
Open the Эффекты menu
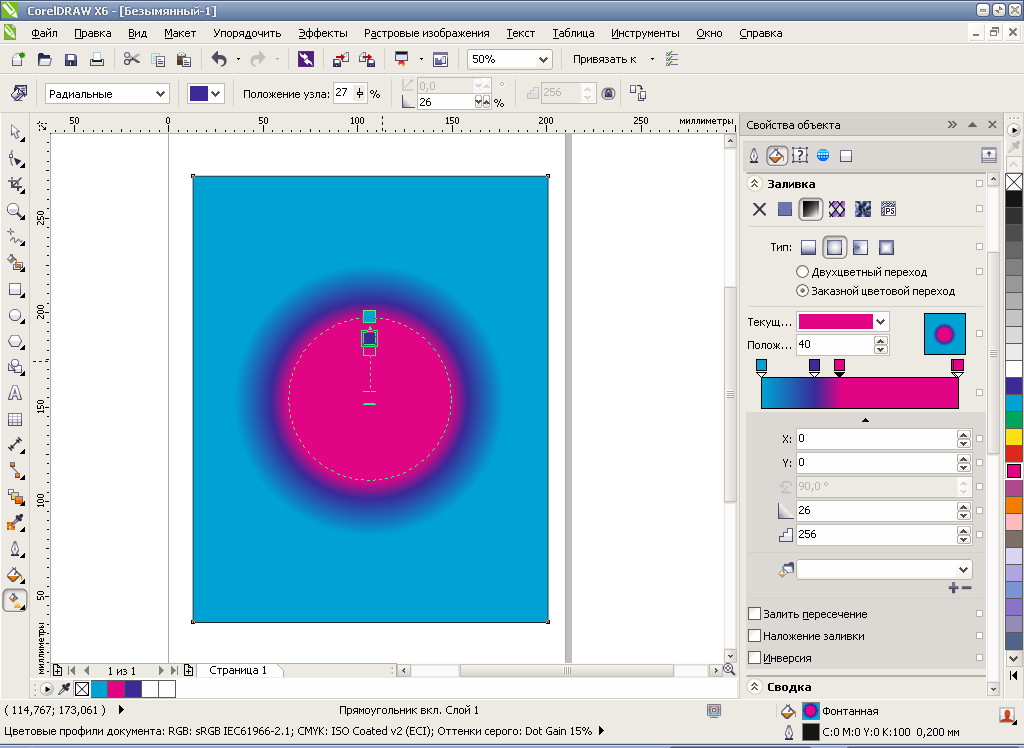pos(322,33)
